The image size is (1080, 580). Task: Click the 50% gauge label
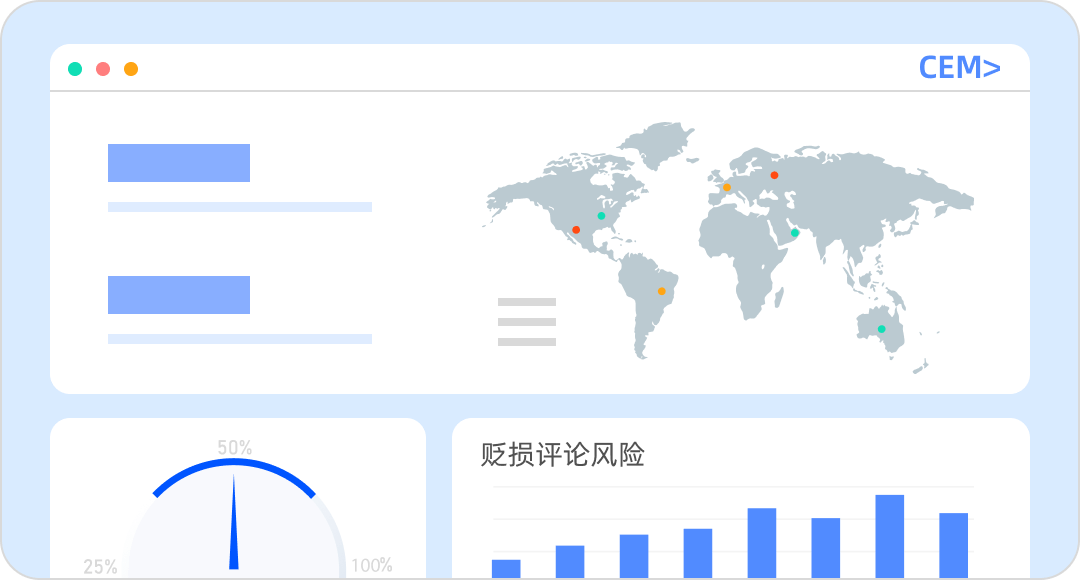coord(235,448)
